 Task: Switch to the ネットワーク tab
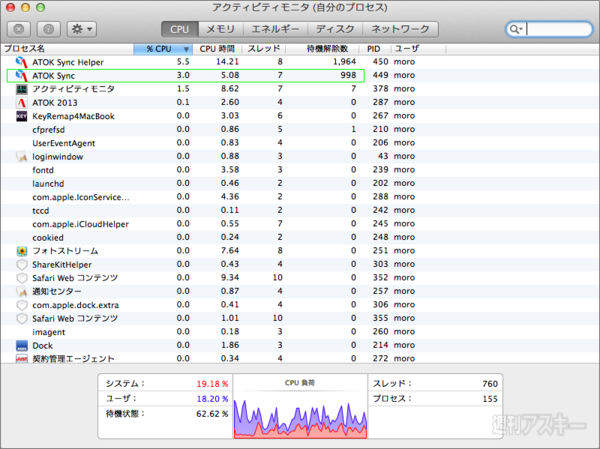click(400, 29)
